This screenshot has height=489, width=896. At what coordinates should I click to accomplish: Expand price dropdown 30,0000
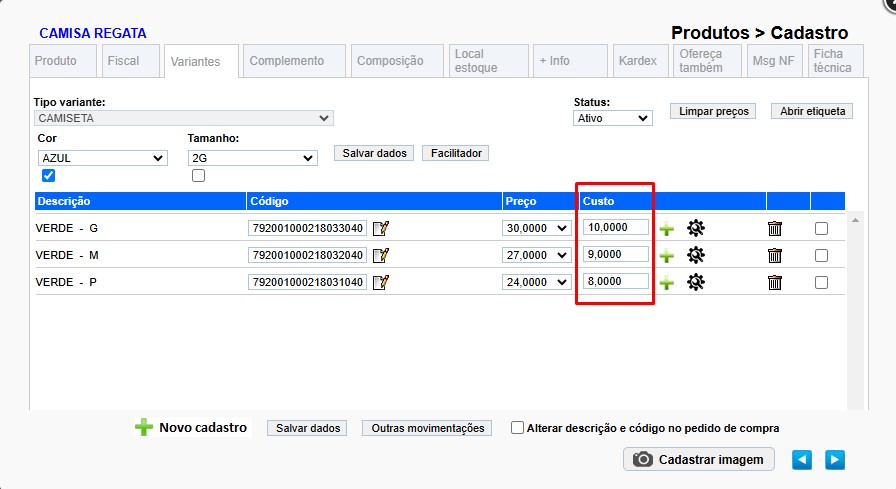[x=537, y=229]
